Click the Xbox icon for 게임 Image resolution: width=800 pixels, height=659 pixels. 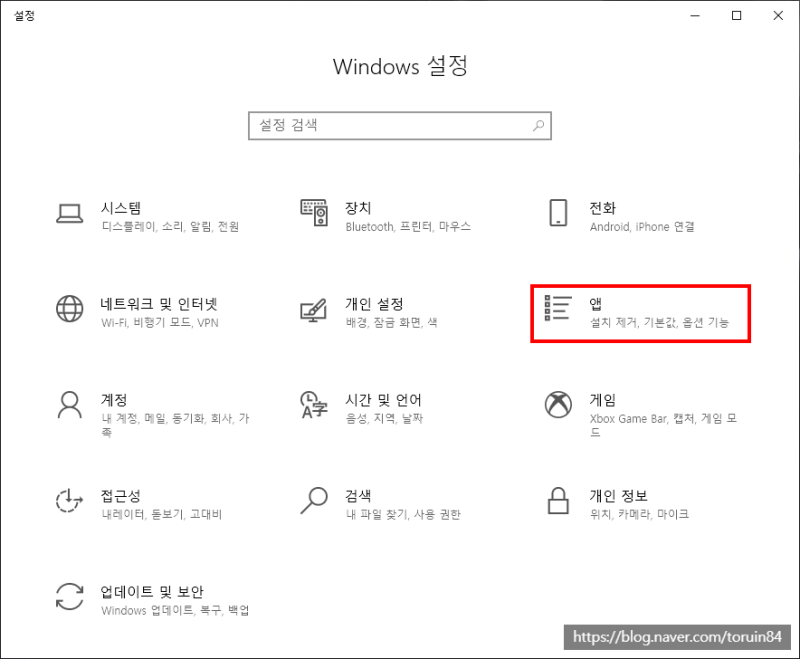(x=558, y=405)
